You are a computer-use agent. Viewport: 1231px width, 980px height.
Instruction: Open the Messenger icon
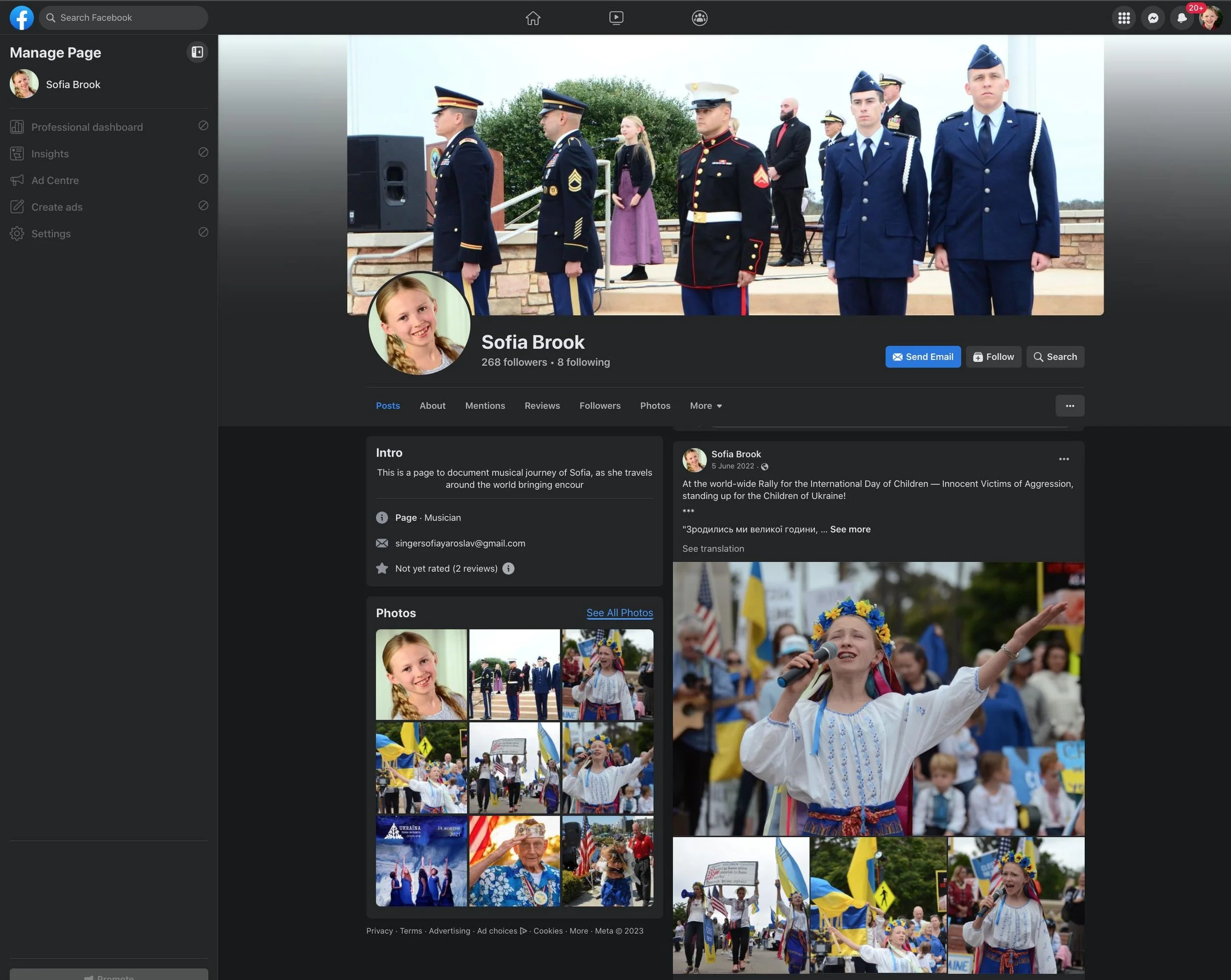[1153, 18]
